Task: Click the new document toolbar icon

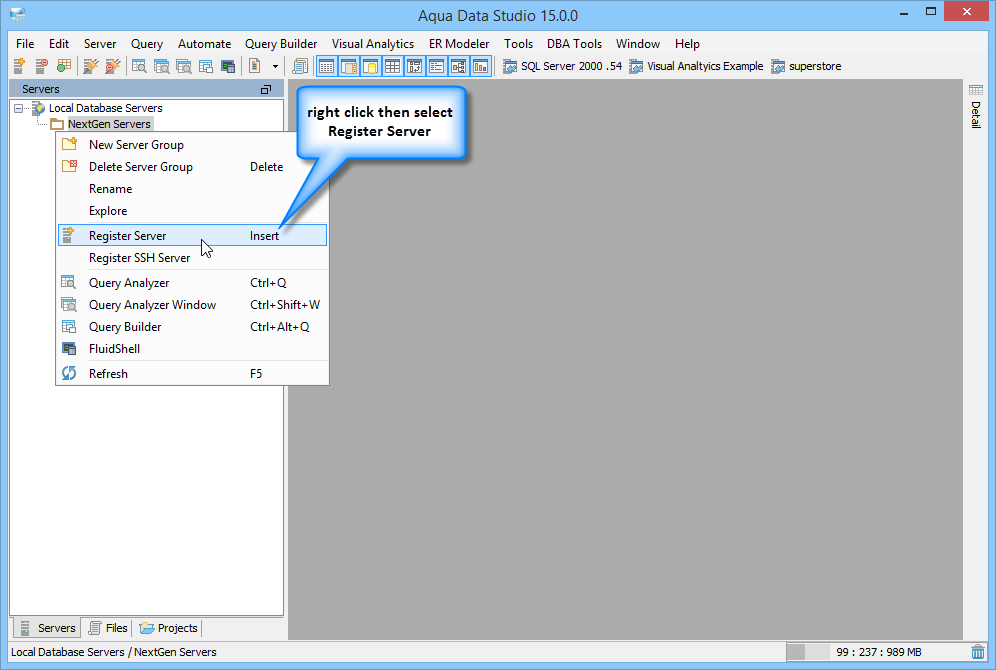Action: (x=255, y=66)
